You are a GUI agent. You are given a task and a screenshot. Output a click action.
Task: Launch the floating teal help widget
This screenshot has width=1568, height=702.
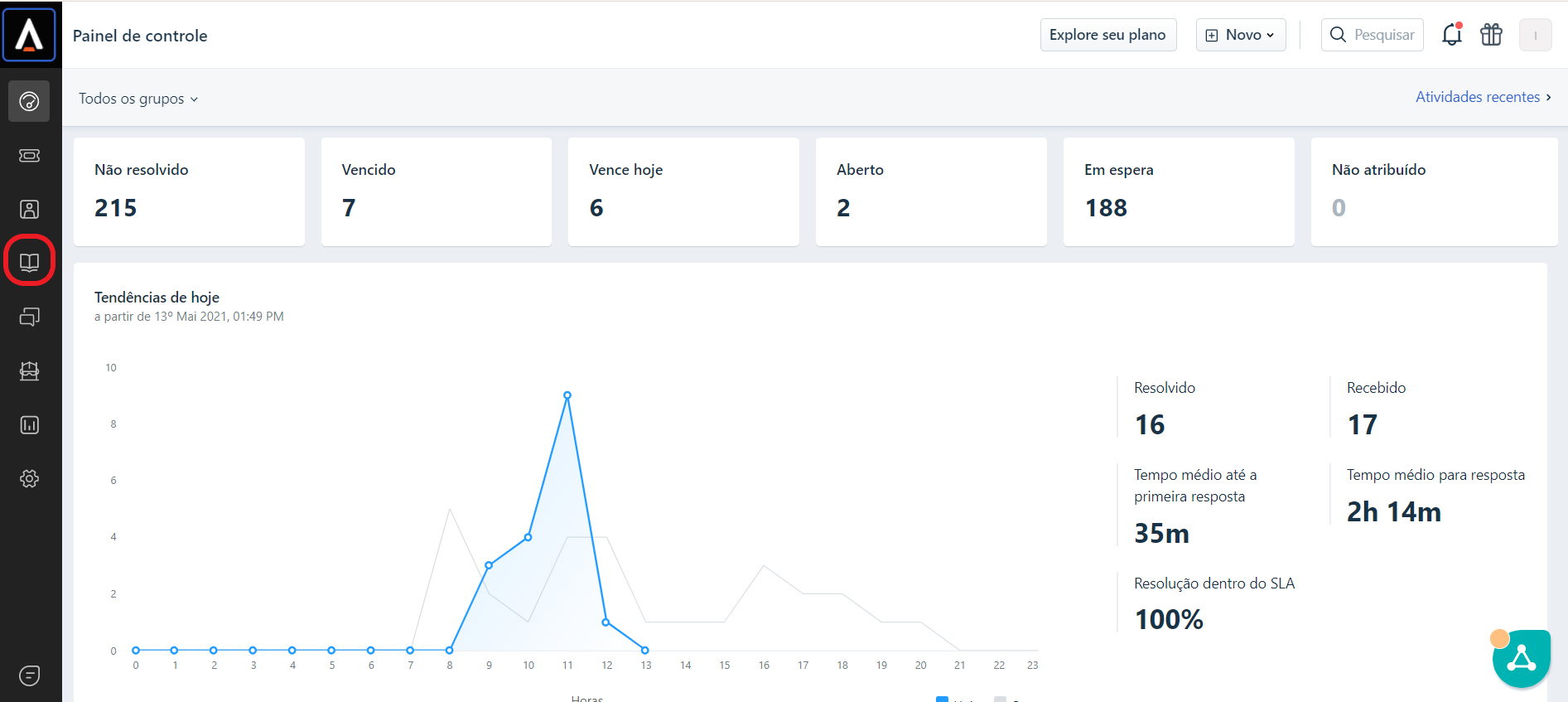tap(1521, 659)
